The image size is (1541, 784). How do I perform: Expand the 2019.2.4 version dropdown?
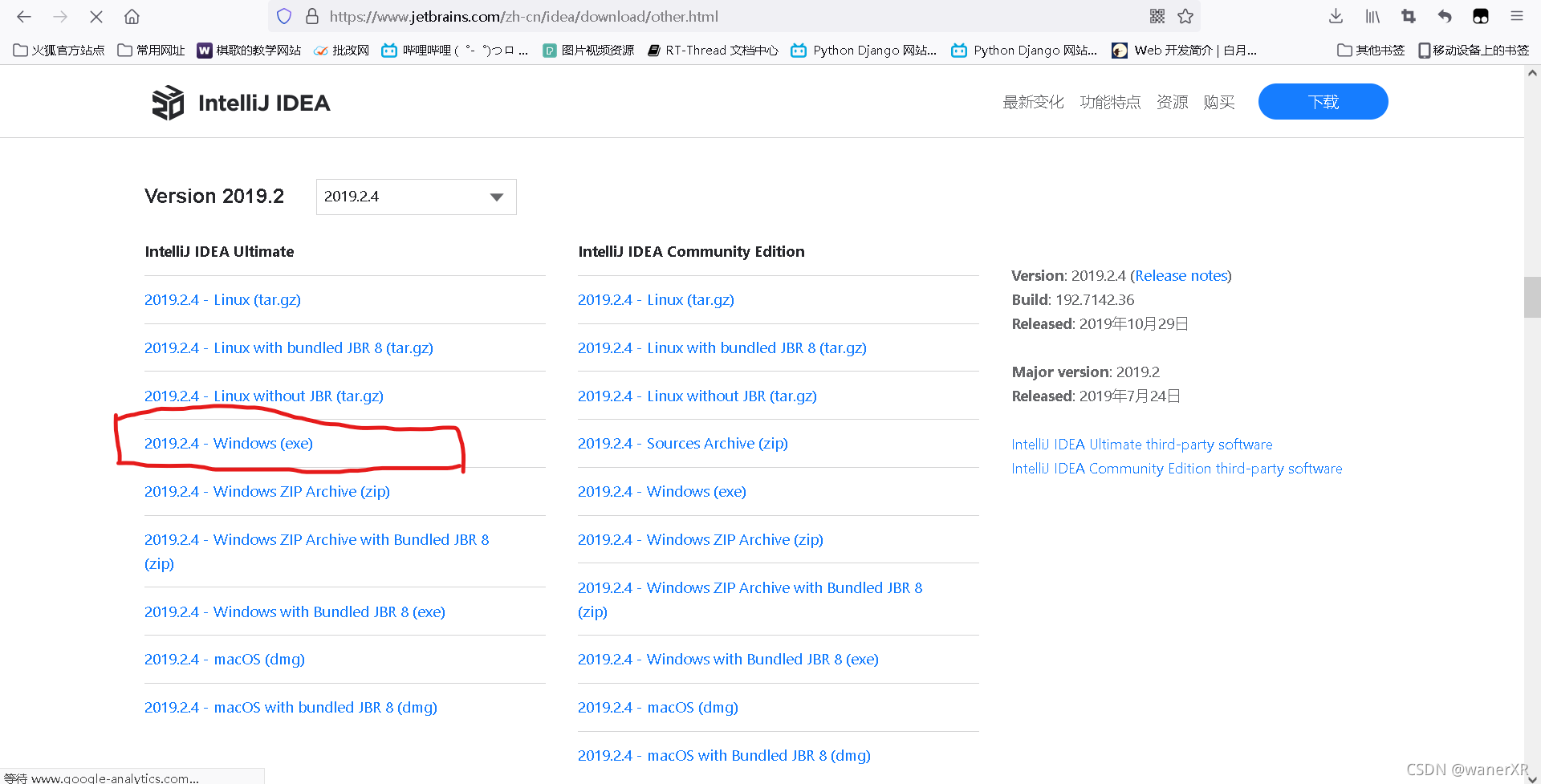(416, 197)
